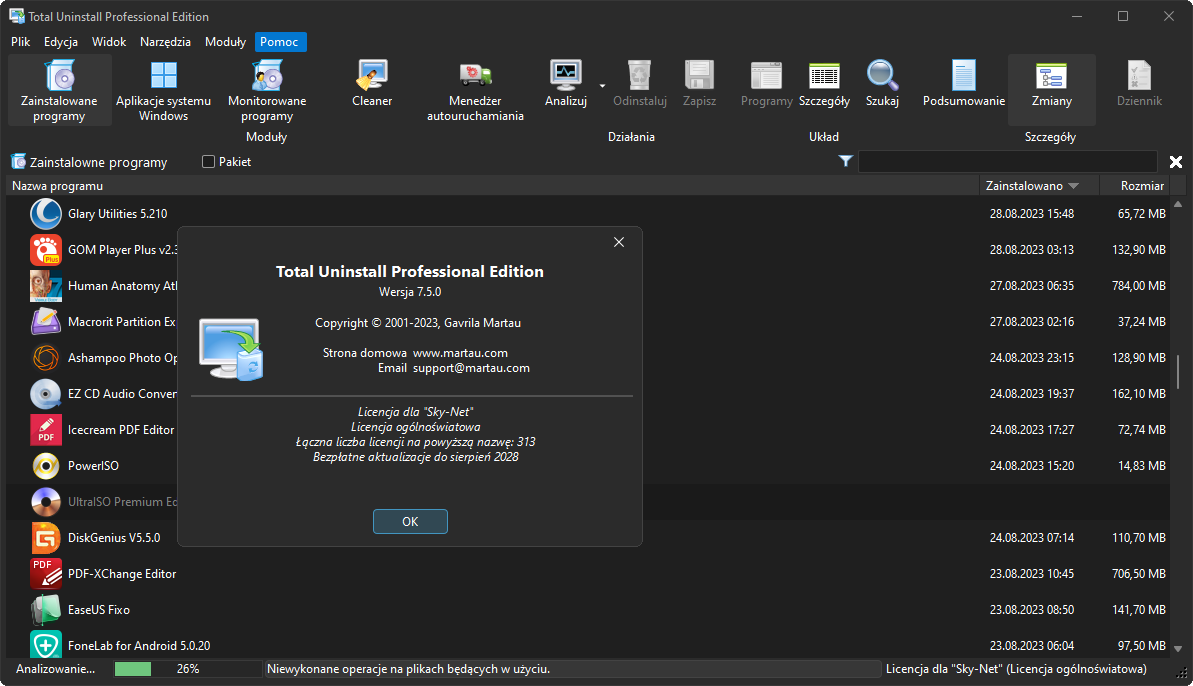Viewport: 1193px width, 686px height.
Task: Select DiskGenius V5.5.0 icon
Action: [x=46, y=538]
